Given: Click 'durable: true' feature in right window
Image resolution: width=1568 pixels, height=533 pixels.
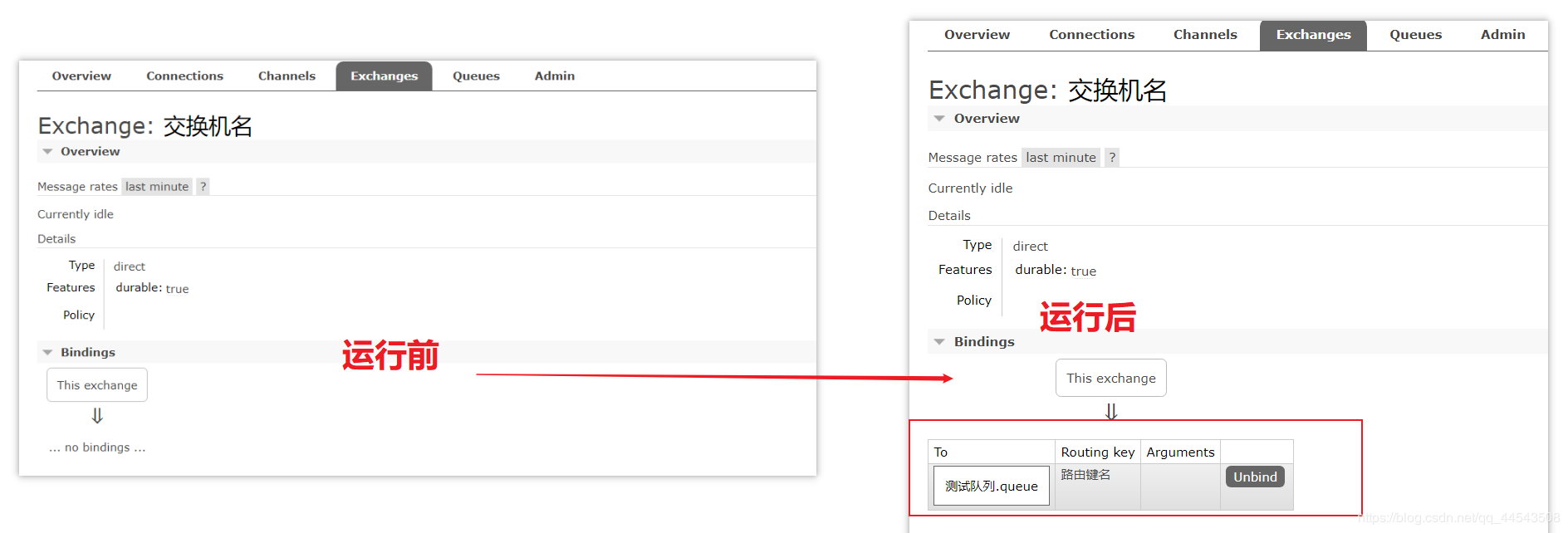Looking at the screenshot, I should point(1056,271).
